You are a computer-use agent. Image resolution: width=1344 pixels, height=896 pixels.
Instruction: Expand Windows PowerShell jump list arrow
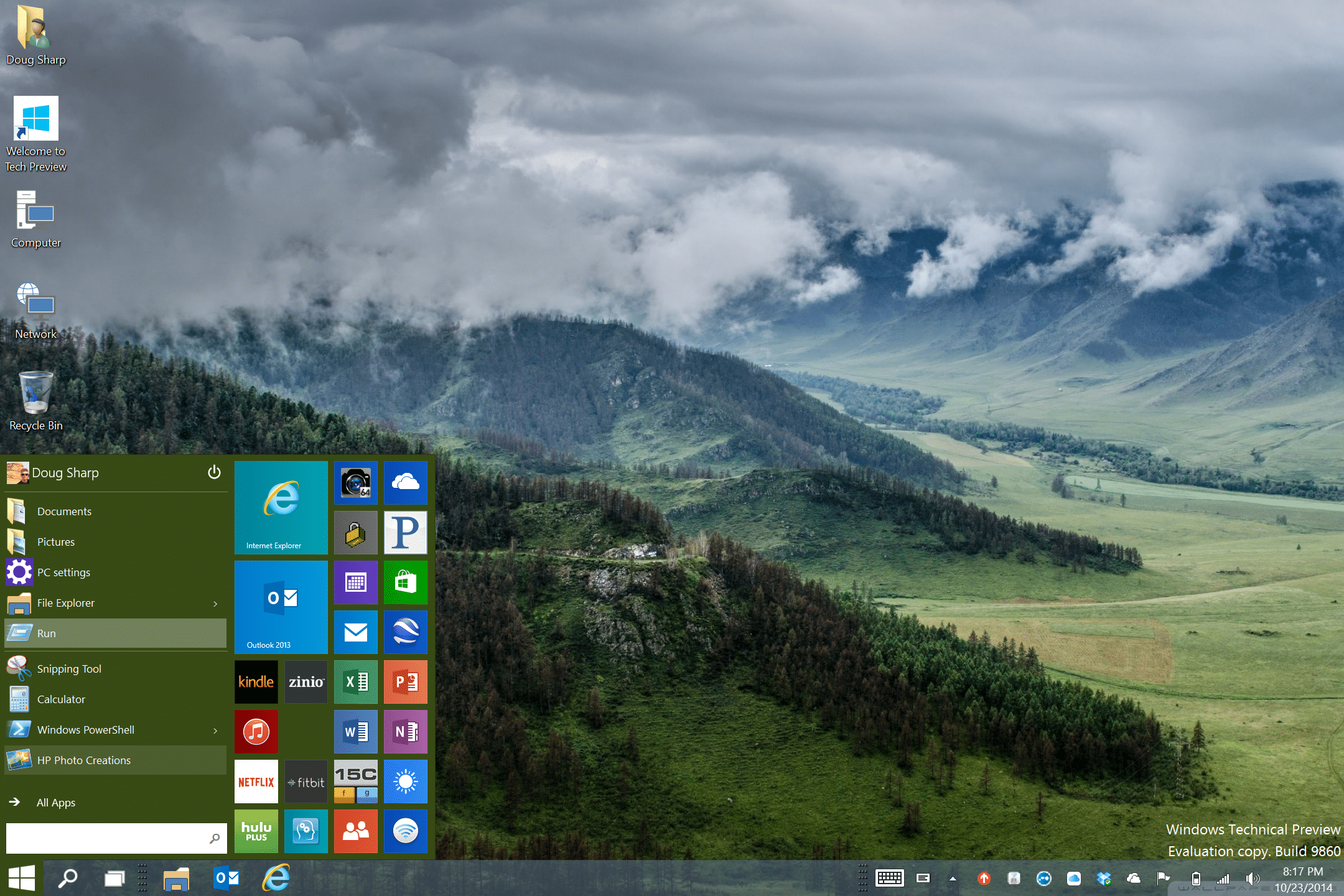(x=215, y=730)
